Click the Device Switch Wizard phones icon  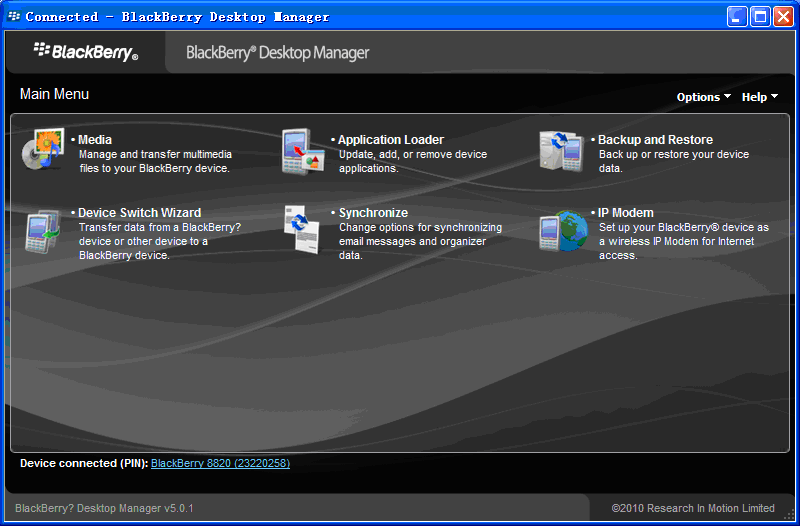(x=43, y=232)
